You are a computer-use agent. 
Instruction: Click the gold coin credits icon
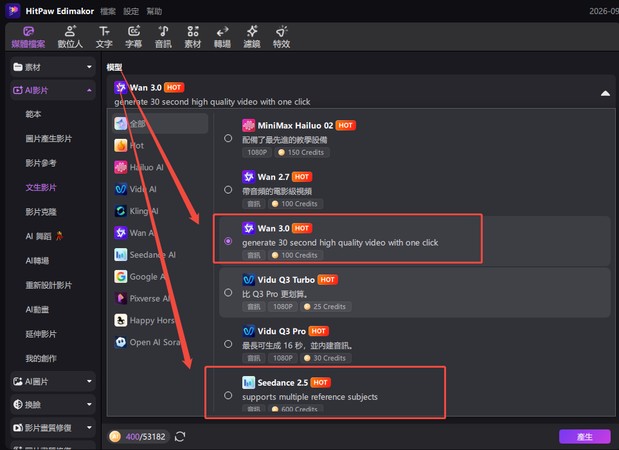[115, 437]
